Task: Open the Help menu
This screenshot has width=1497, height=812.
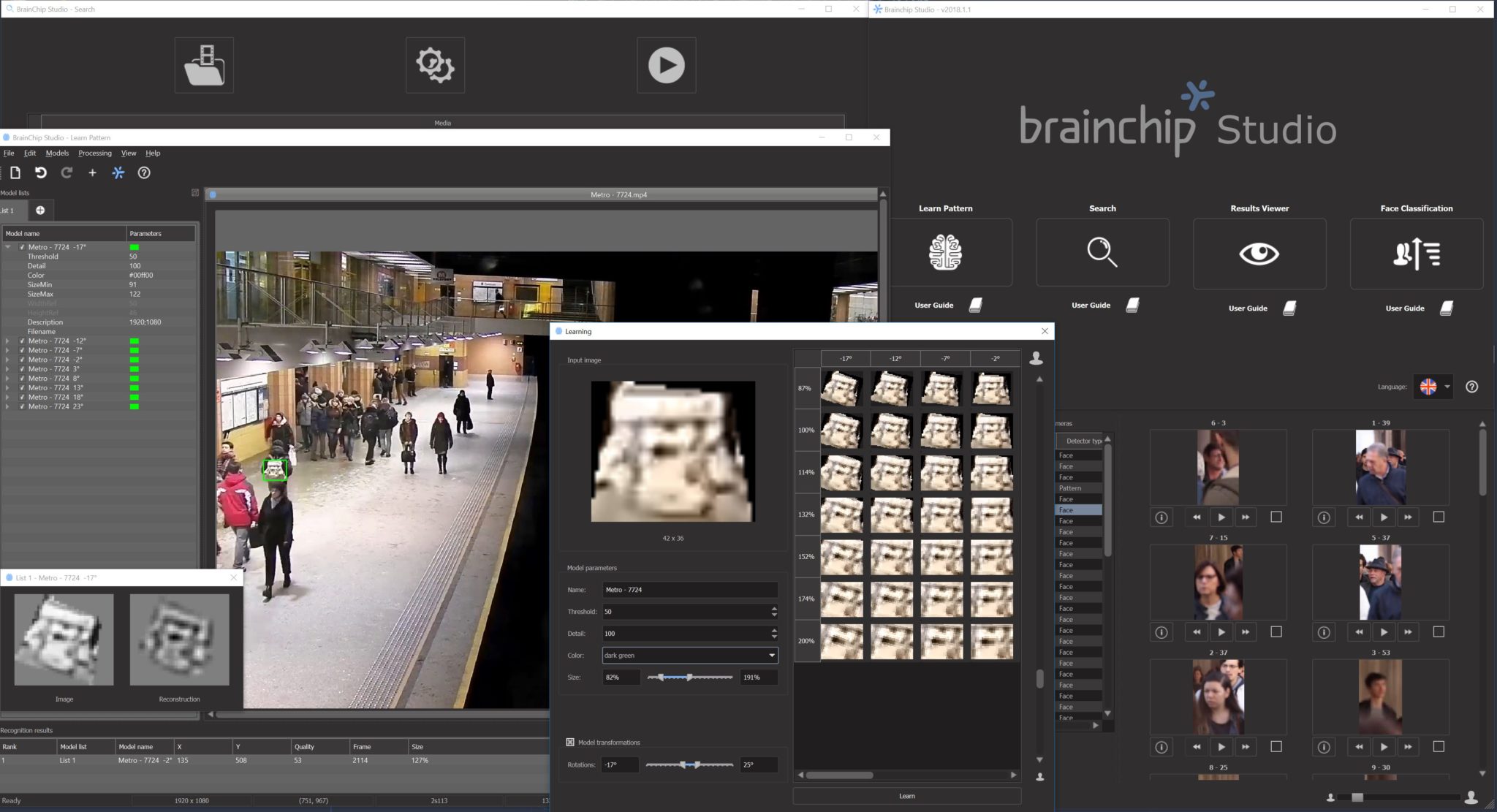Action: point(153,153)
